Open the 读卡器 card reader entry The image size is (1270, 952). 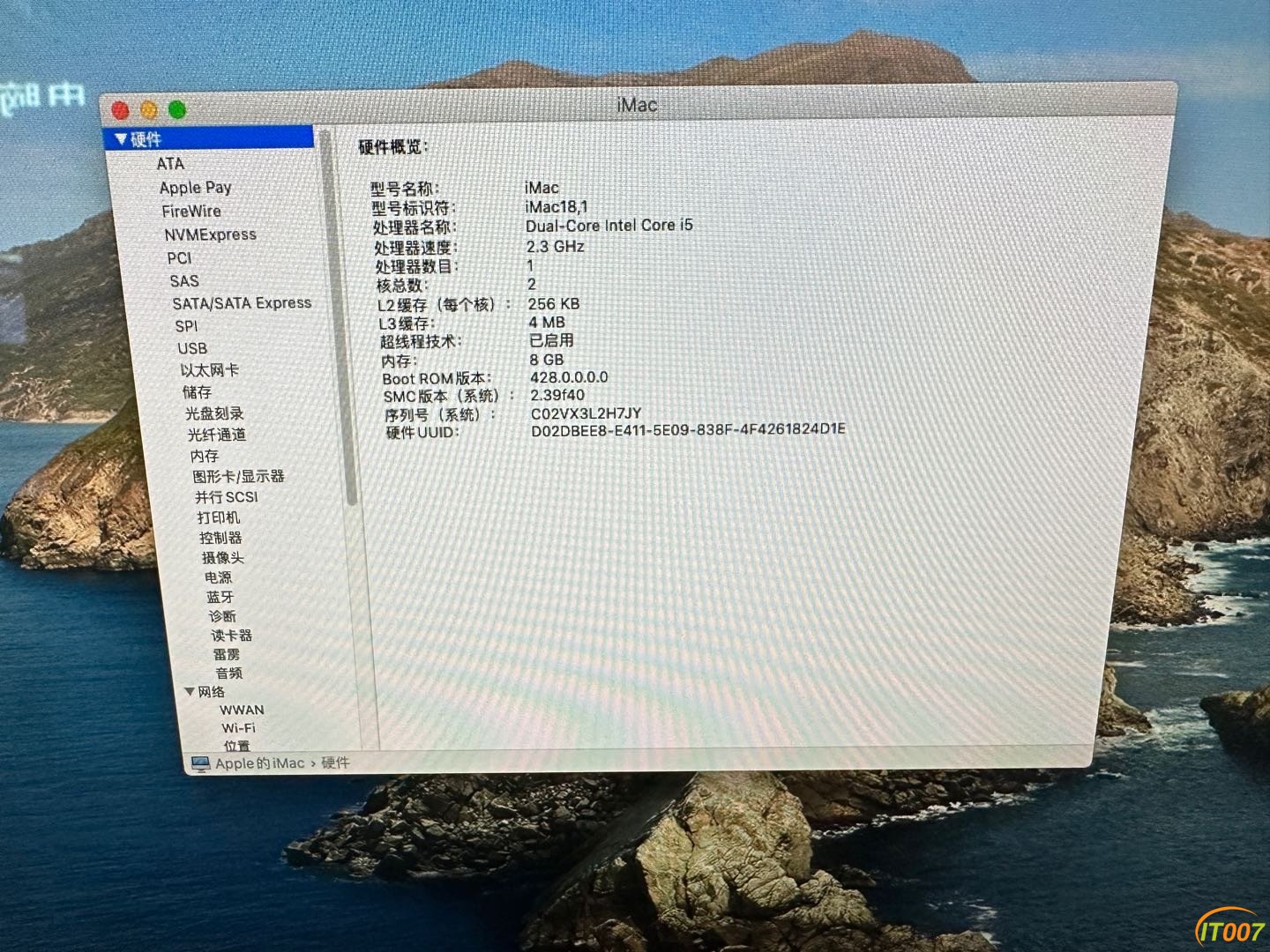pos(231,636)
